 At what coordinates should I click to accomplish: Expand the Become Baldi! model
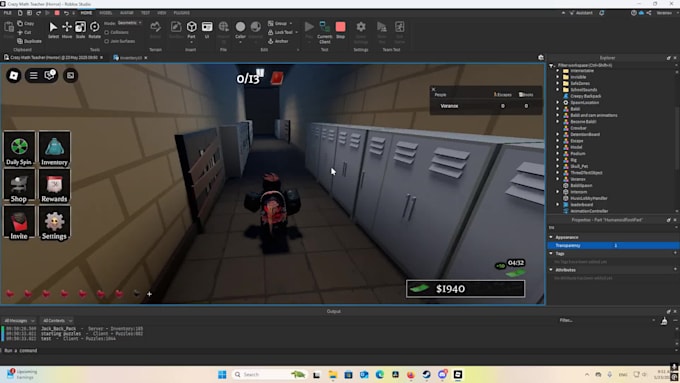(x=558, y=121)
